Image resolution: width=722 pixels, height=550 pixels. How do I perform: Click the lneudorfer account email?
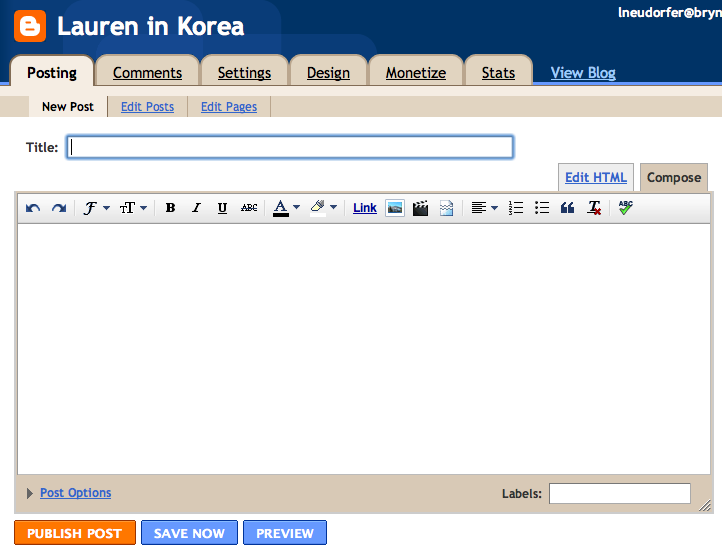pyautogui.click(x=670, y=12)
